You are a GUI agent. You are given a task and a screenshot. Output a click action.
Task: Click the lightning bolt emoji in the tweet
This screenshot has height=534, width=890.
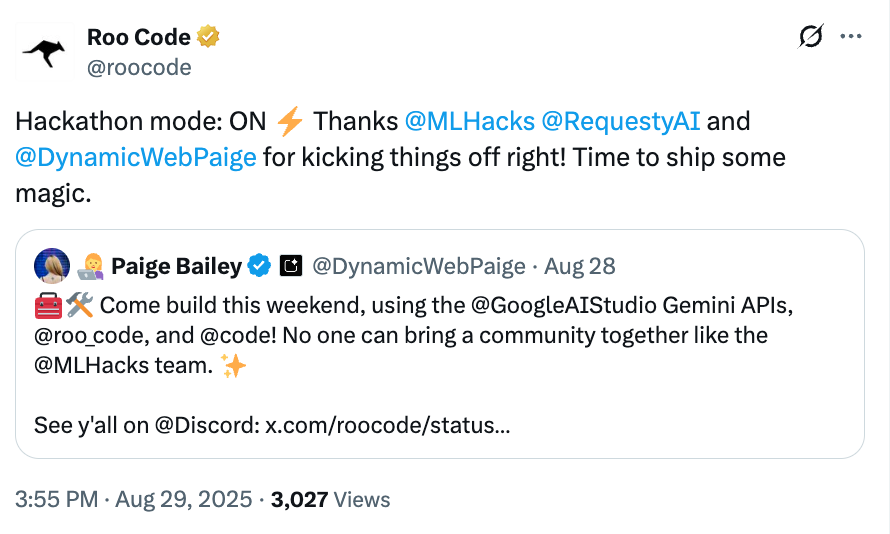289,121
